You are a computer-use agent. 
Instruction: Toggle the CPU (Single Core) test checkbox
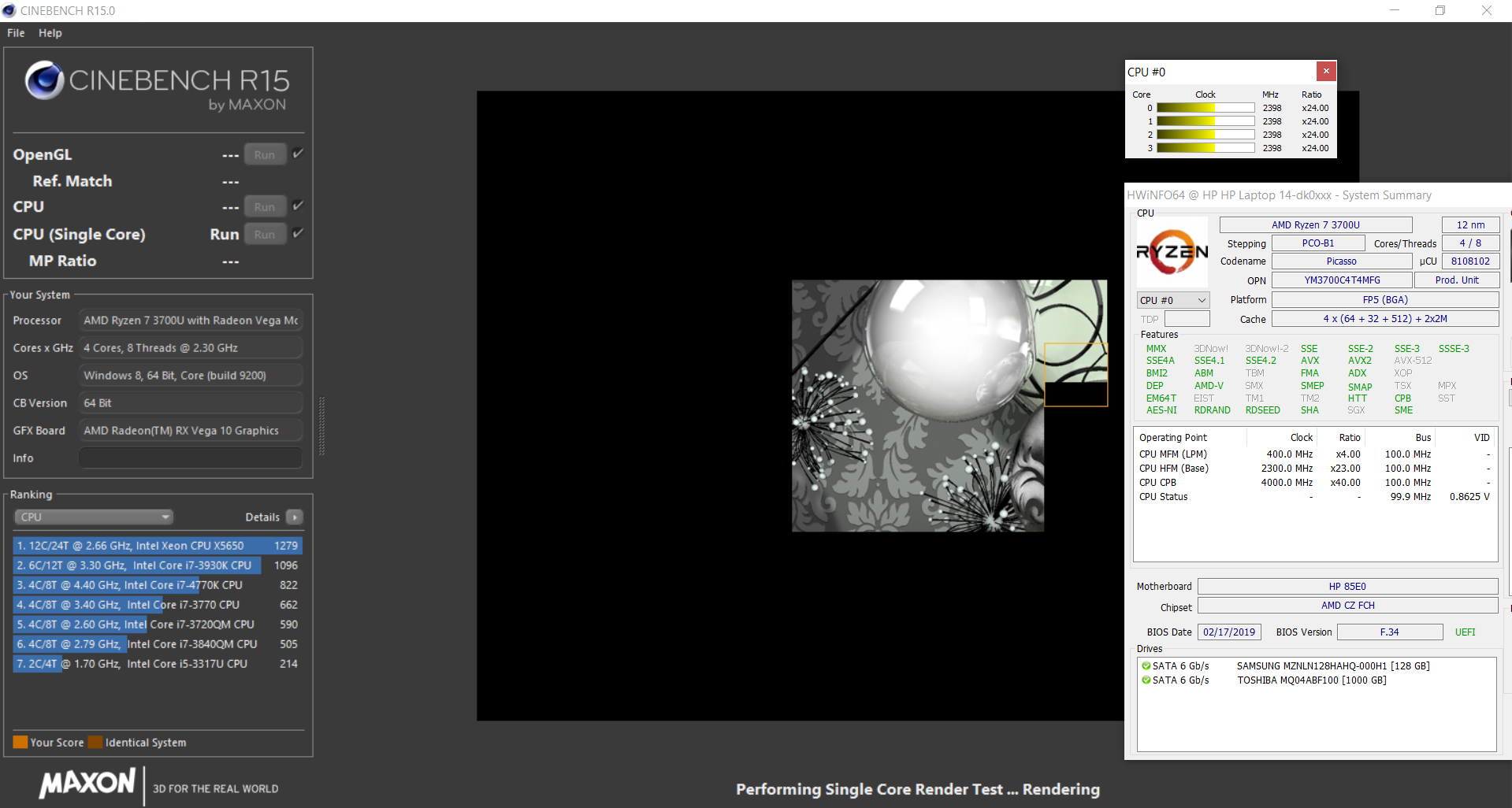click(298, 233)
